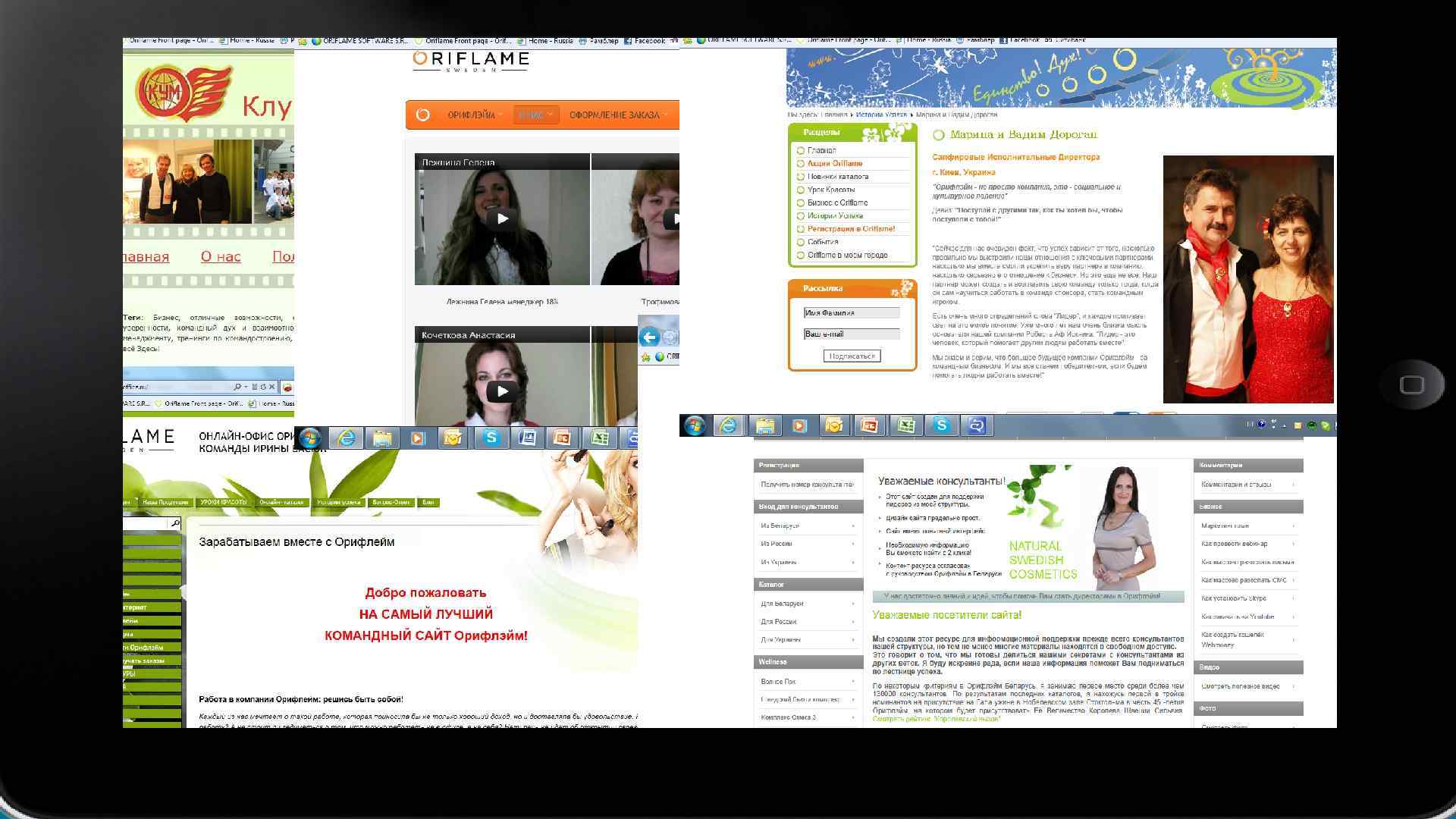Open PowerPoint from the right taskbar
This screenshot has width=1456, height=819.
[869, 425]
